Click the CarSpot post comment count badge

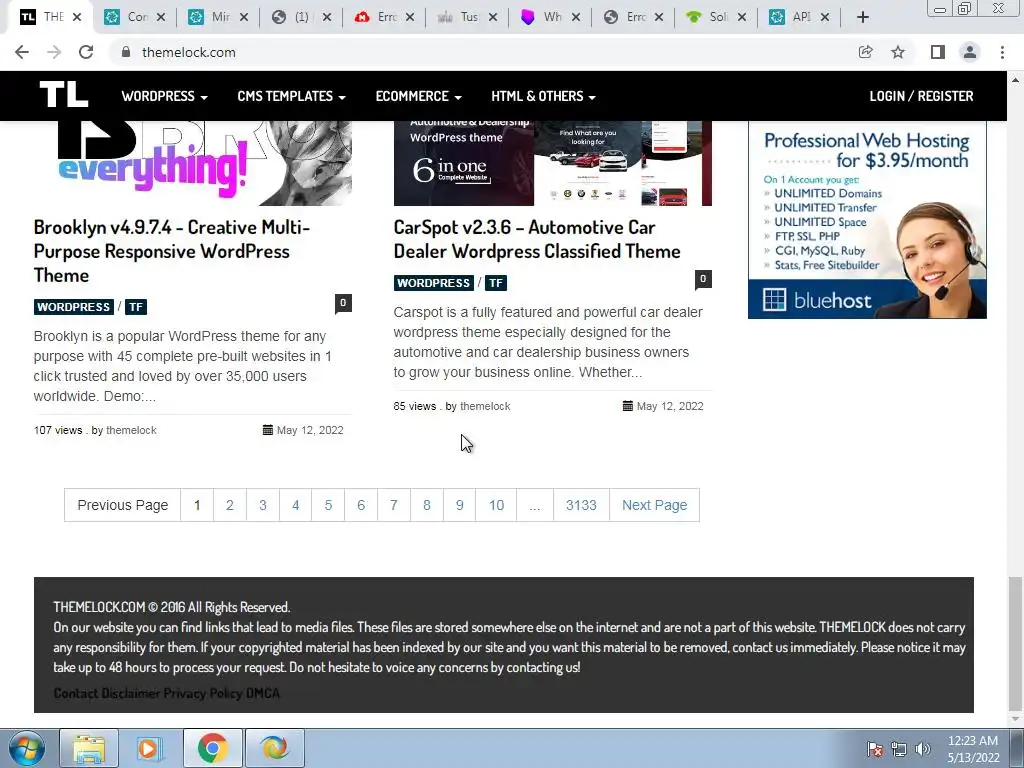[703, 279]
